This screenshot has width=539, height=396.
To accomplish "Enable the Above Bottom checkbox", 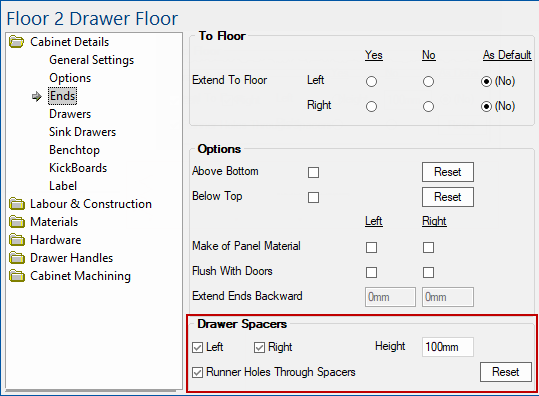I will pyautogui.click(x=314, y=172).
